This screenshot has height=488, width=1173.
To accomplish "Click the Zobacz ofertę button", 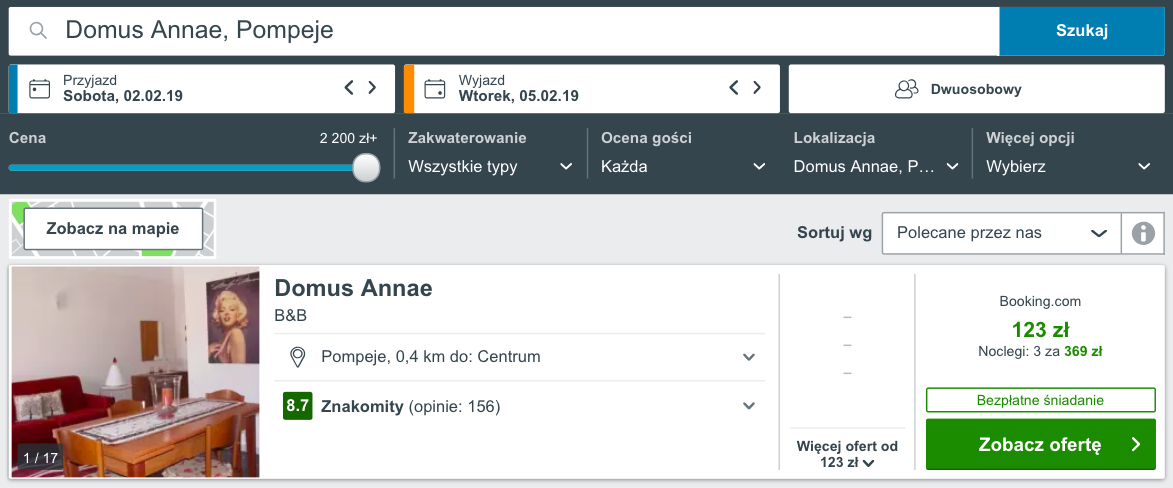I will click(1040, 445).
